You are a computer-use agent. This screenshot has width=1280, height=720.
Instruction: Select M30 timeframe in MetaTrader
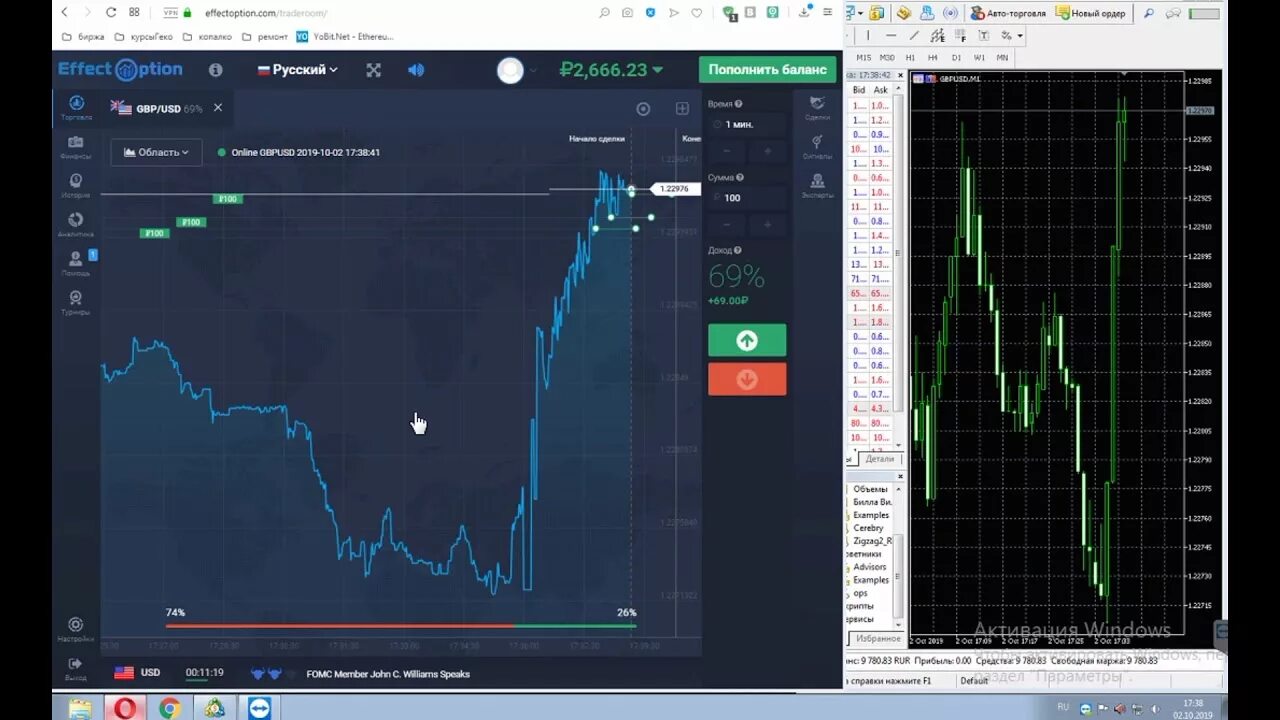point(887,58)
